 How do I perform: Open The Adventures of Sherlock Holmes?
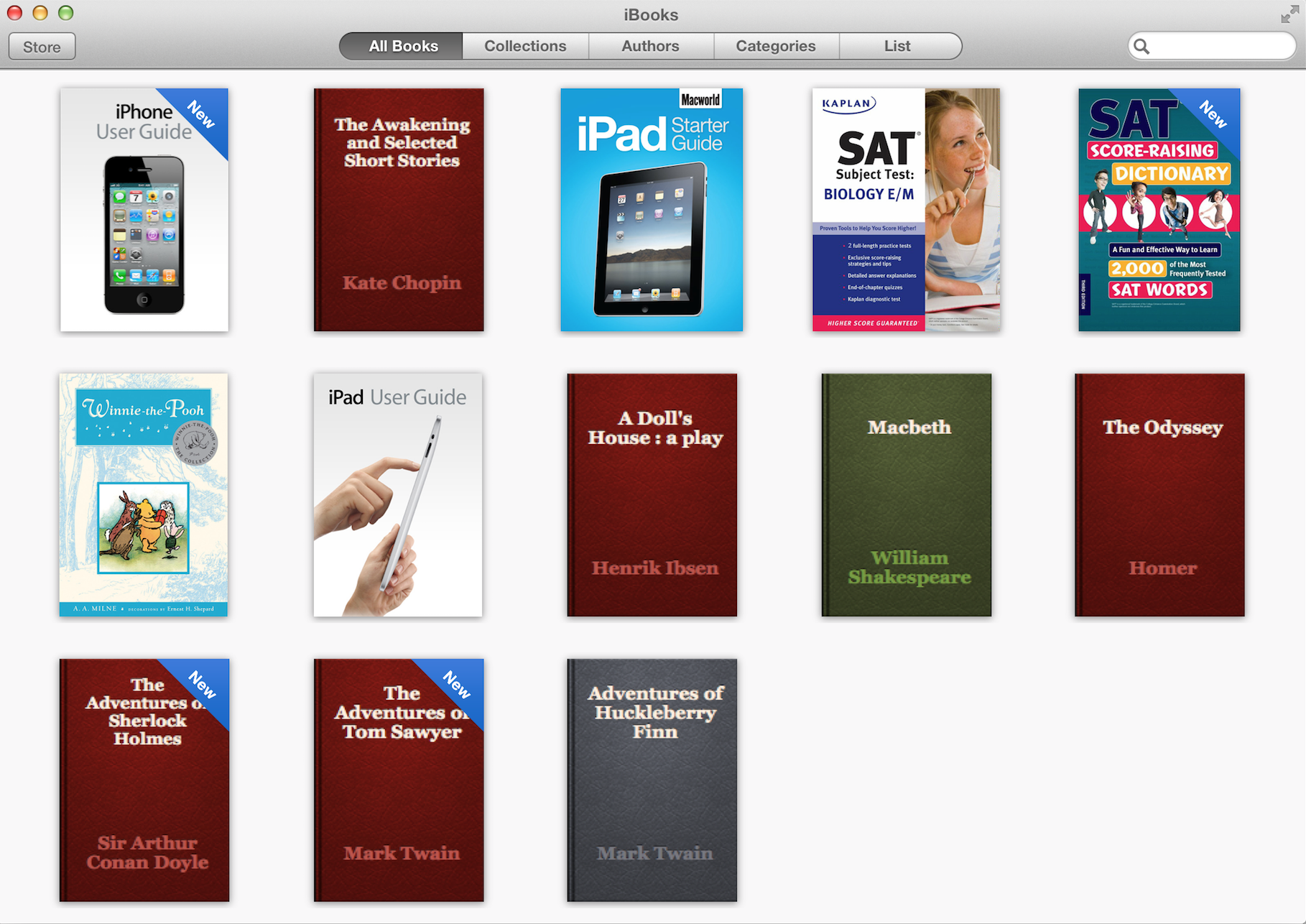point(144,780)
